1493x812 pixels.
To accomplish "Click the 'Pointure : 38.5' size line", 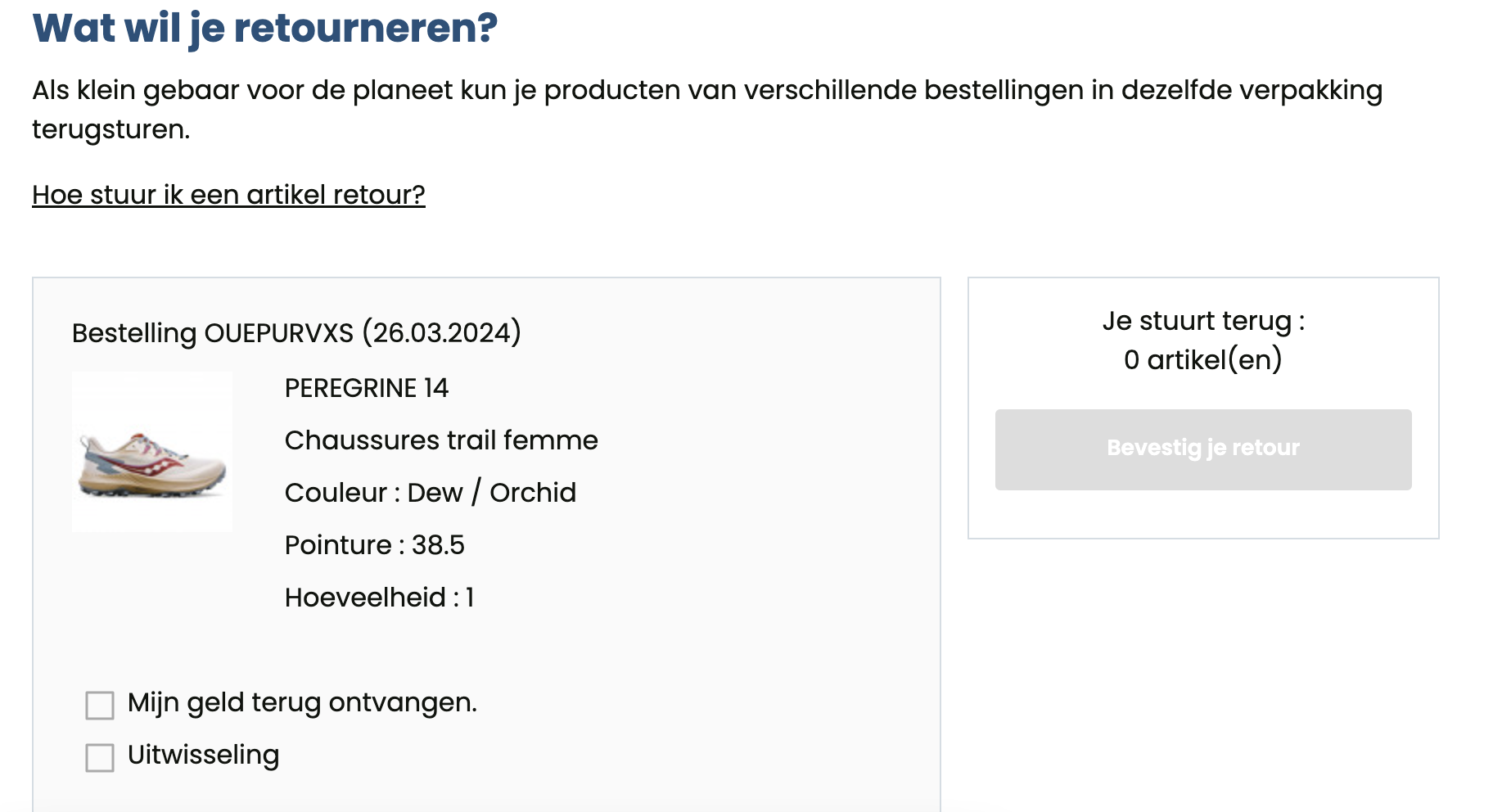I will (375, 545).
